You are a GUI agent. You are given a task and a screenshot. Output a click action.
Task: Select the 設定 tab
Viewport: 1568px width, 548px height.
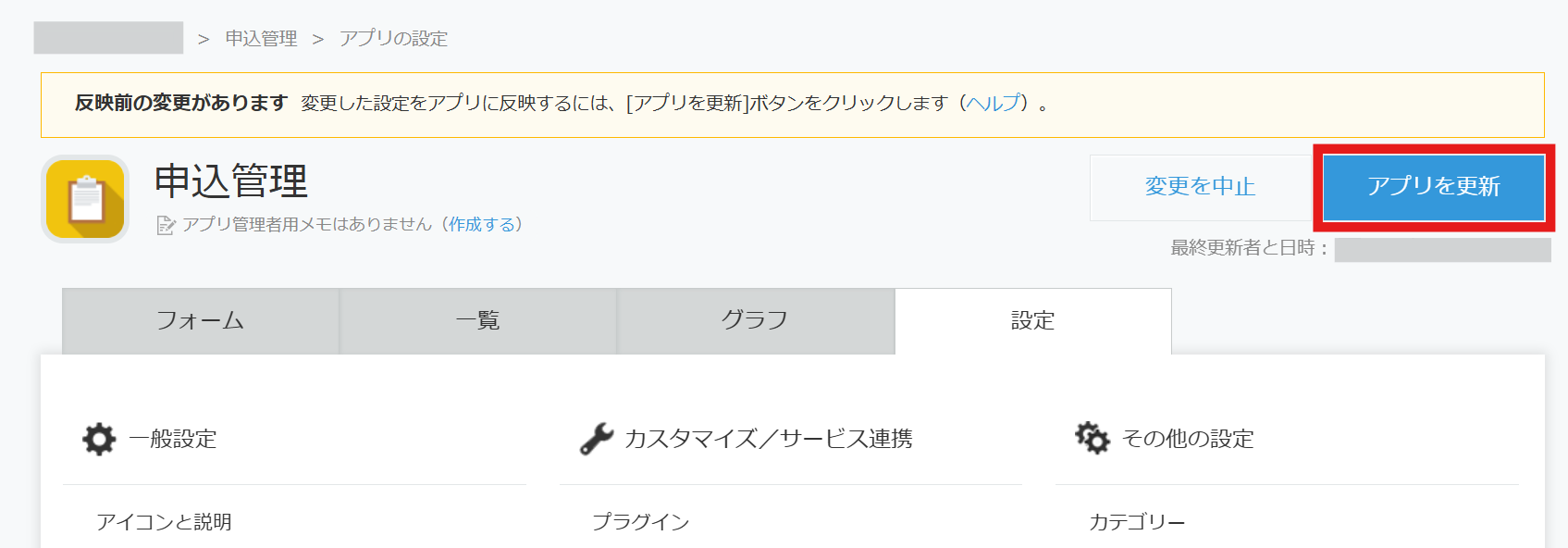click(1032, 320)
